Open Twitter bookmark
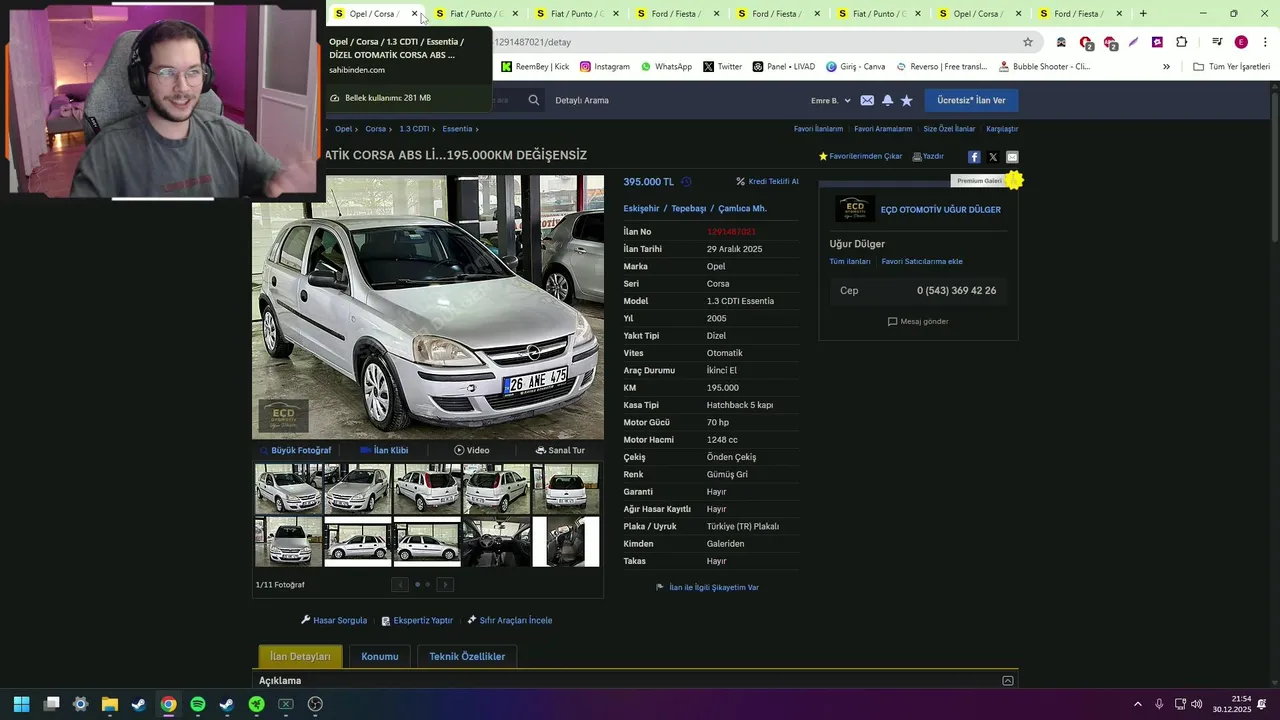This screenshot has width=1280, height=720. pyautogui.click(x=722, y=67)
